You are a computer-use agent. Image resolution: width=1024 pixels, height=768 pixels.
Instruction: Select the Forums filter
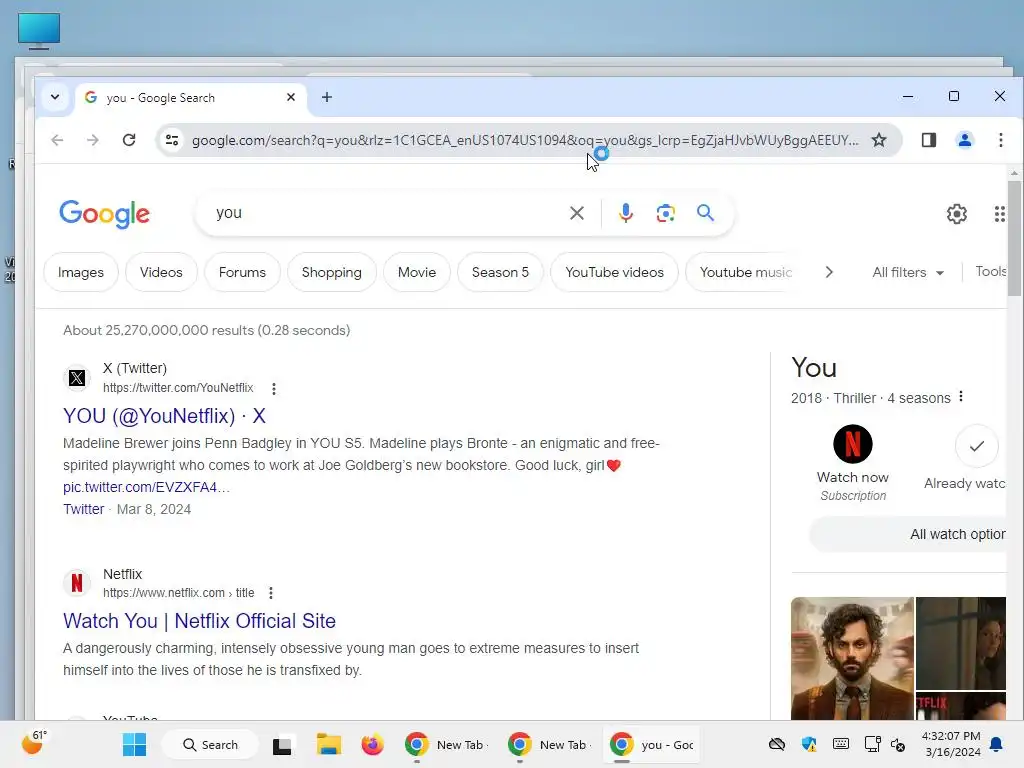pos(242,272)
